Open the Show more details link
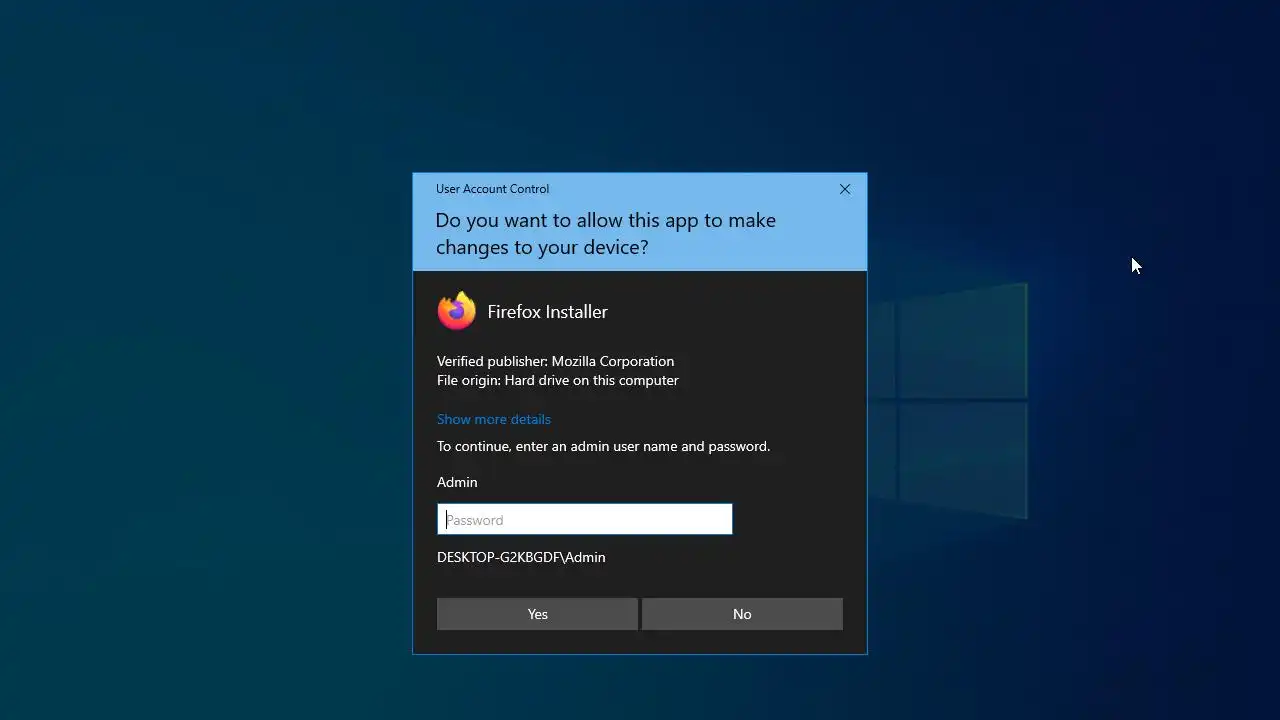 click(494, 419)
